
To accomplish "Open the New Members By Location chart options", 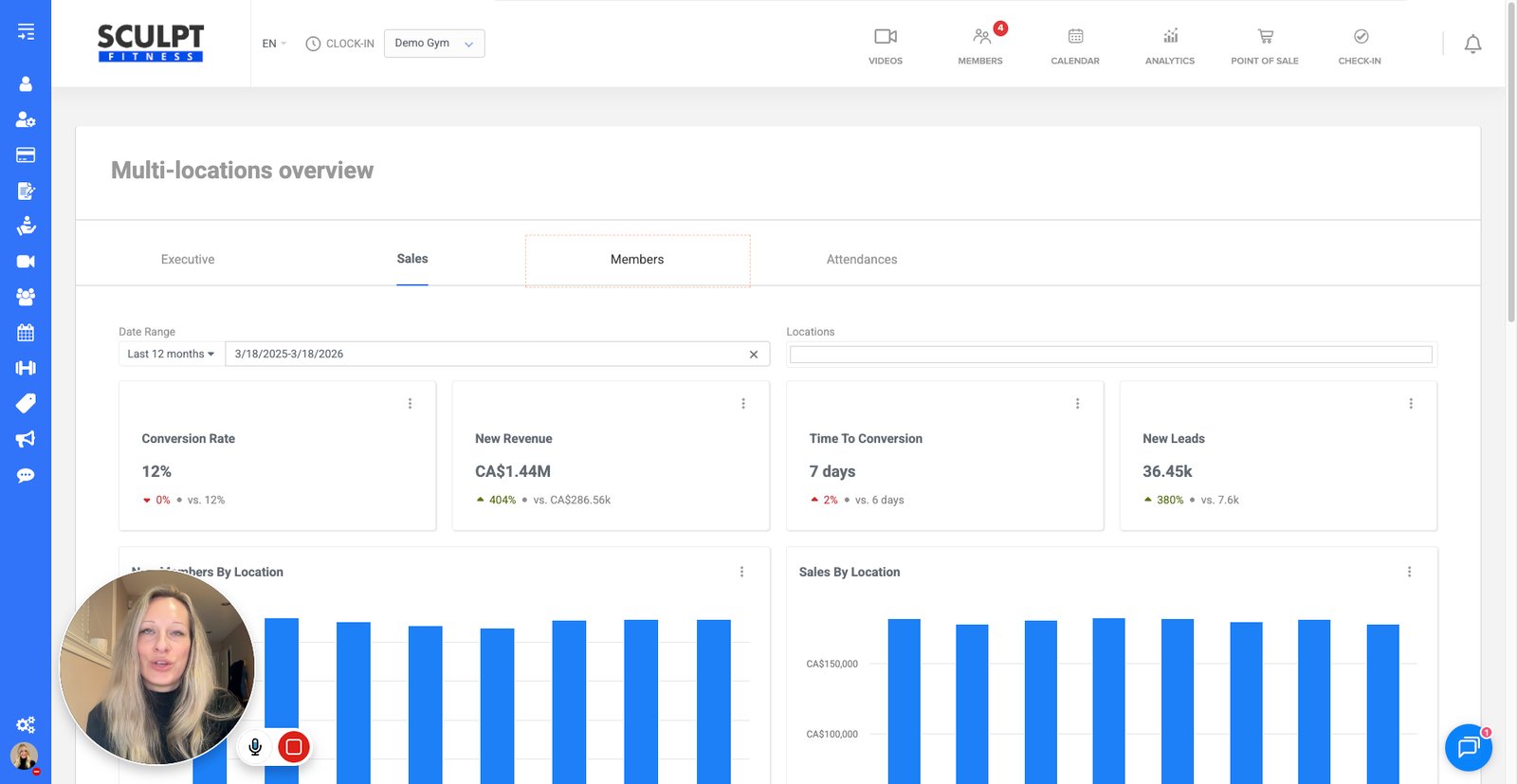I will tap(741, 572).
